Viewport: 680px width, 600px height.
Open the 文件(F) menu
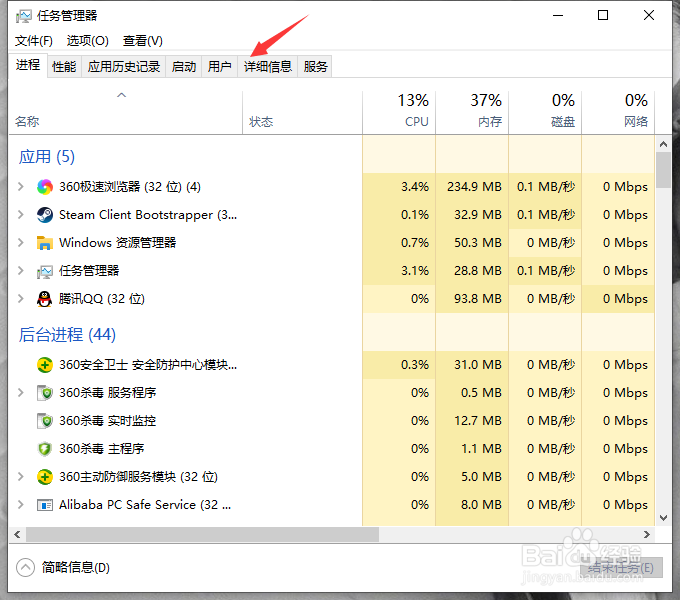(34, 41)
